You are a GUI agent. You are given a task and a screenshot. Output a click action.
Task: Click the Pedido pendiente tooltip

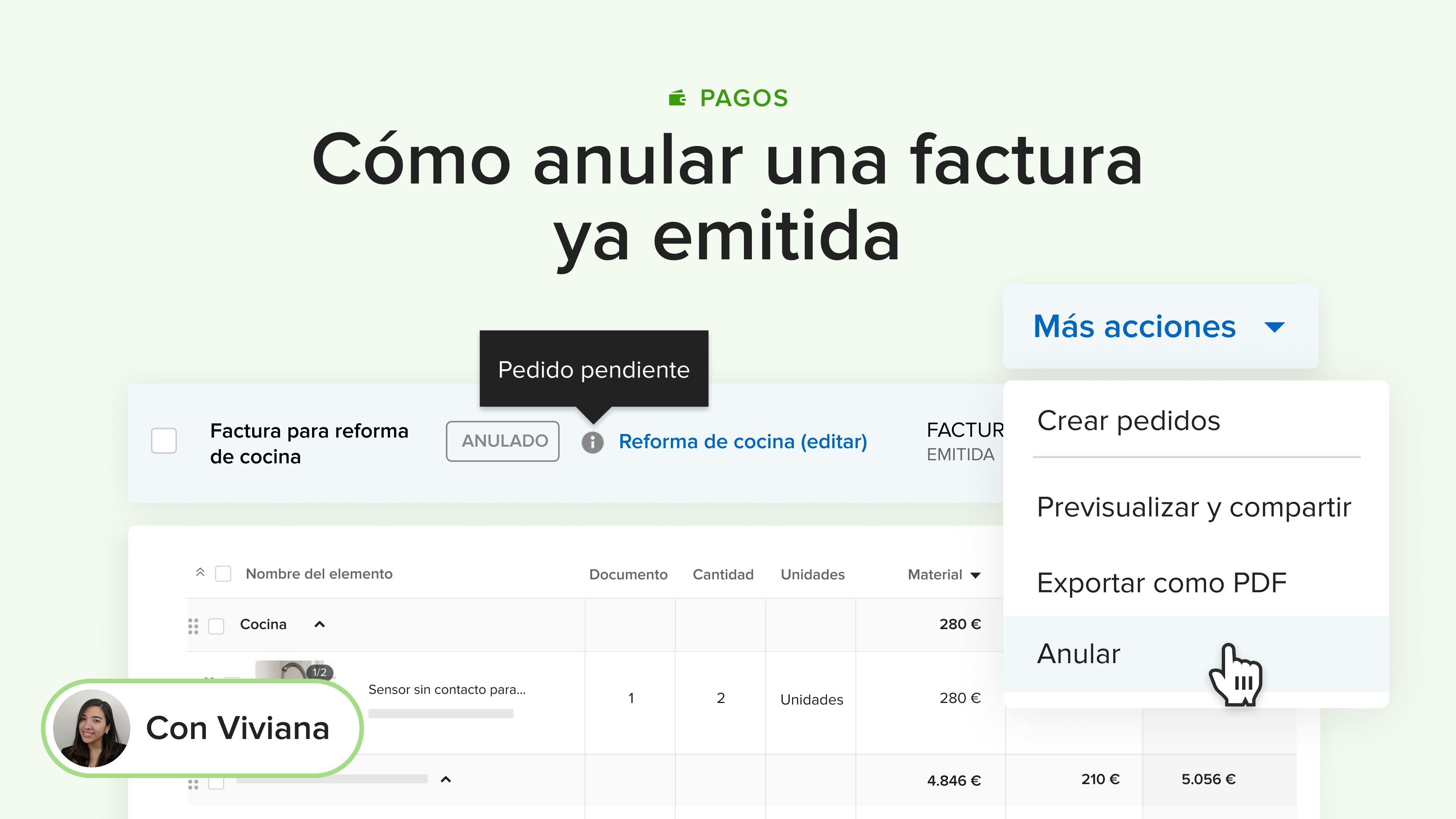[593, 369]
